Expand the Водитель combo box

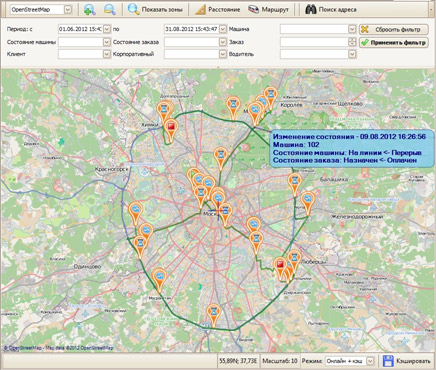(352, 54)
